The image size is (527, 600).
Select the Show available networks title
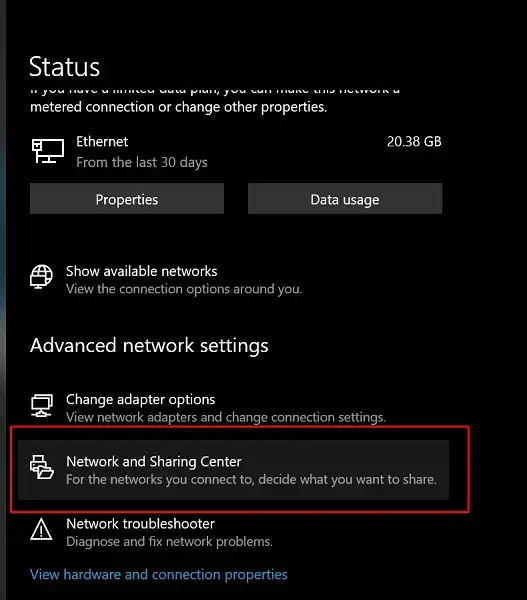(x=142, y=271)
